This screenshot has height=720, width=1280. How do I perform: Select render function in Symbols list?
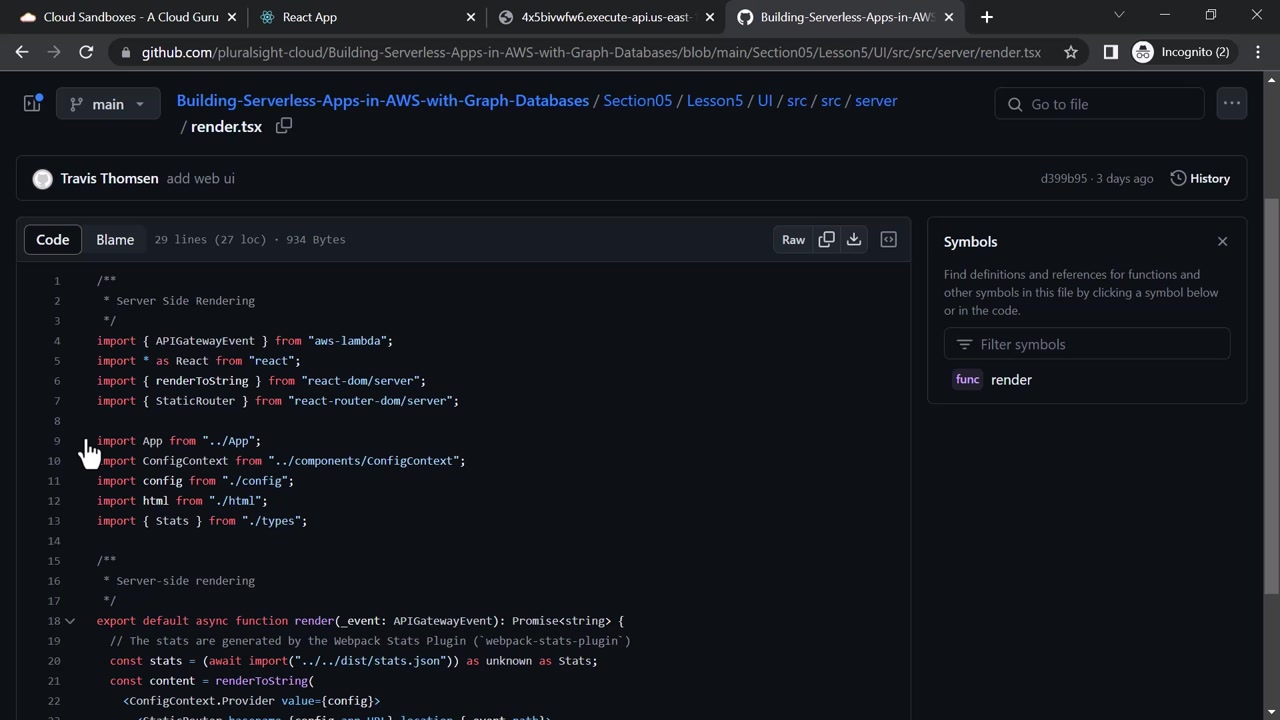[x=1010, y=380]
